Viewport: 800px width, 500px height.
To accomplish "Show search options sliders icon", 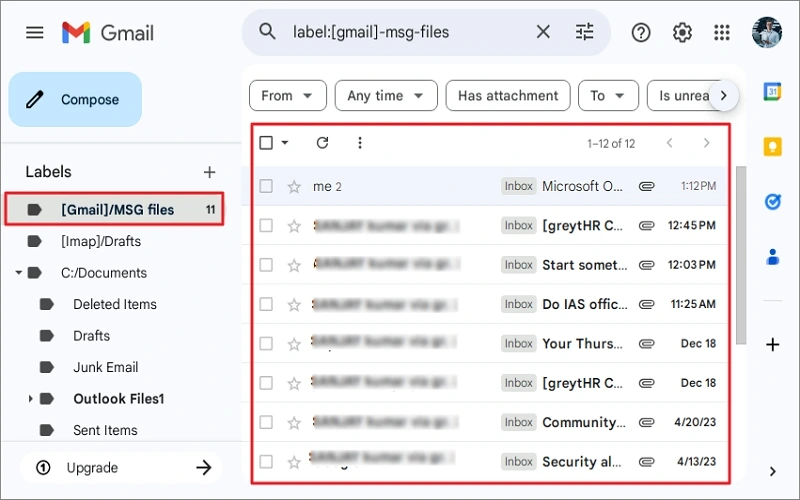I will coord(584,32).
